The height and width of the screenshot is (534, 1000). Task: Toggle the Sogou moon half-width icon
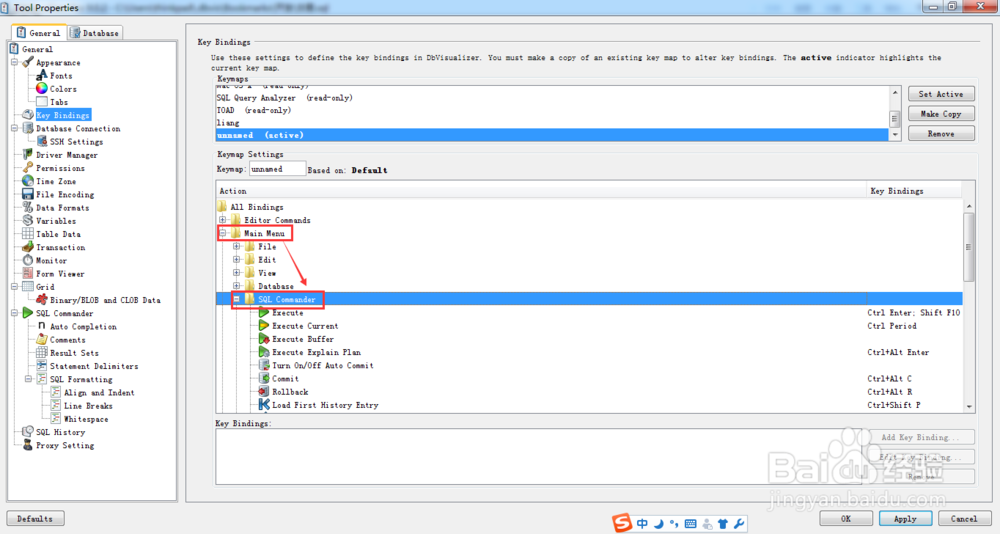pos(659,524)
